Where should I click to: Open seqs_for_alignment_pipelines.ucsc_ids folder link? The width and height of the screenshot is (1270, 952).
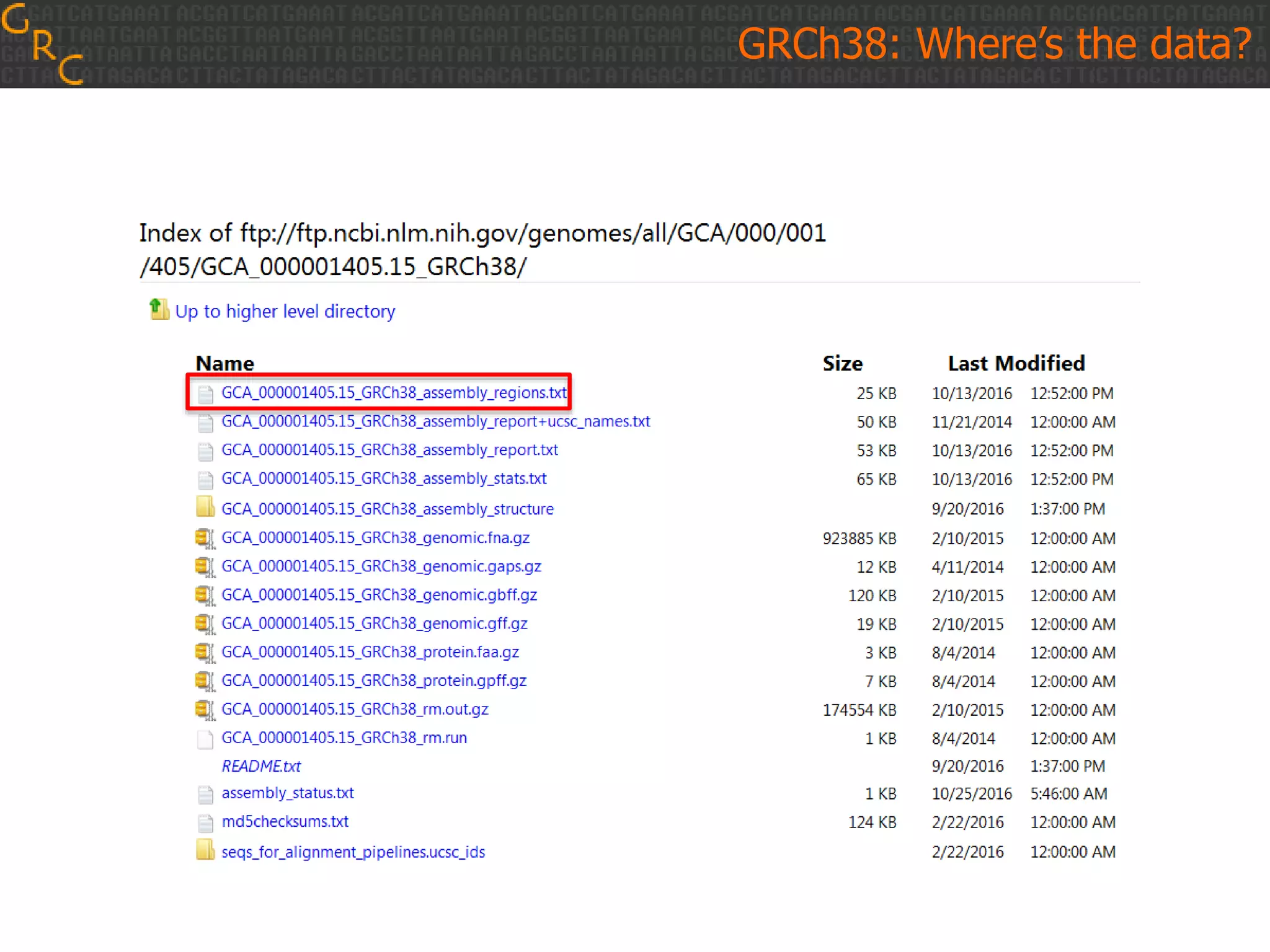353,852
